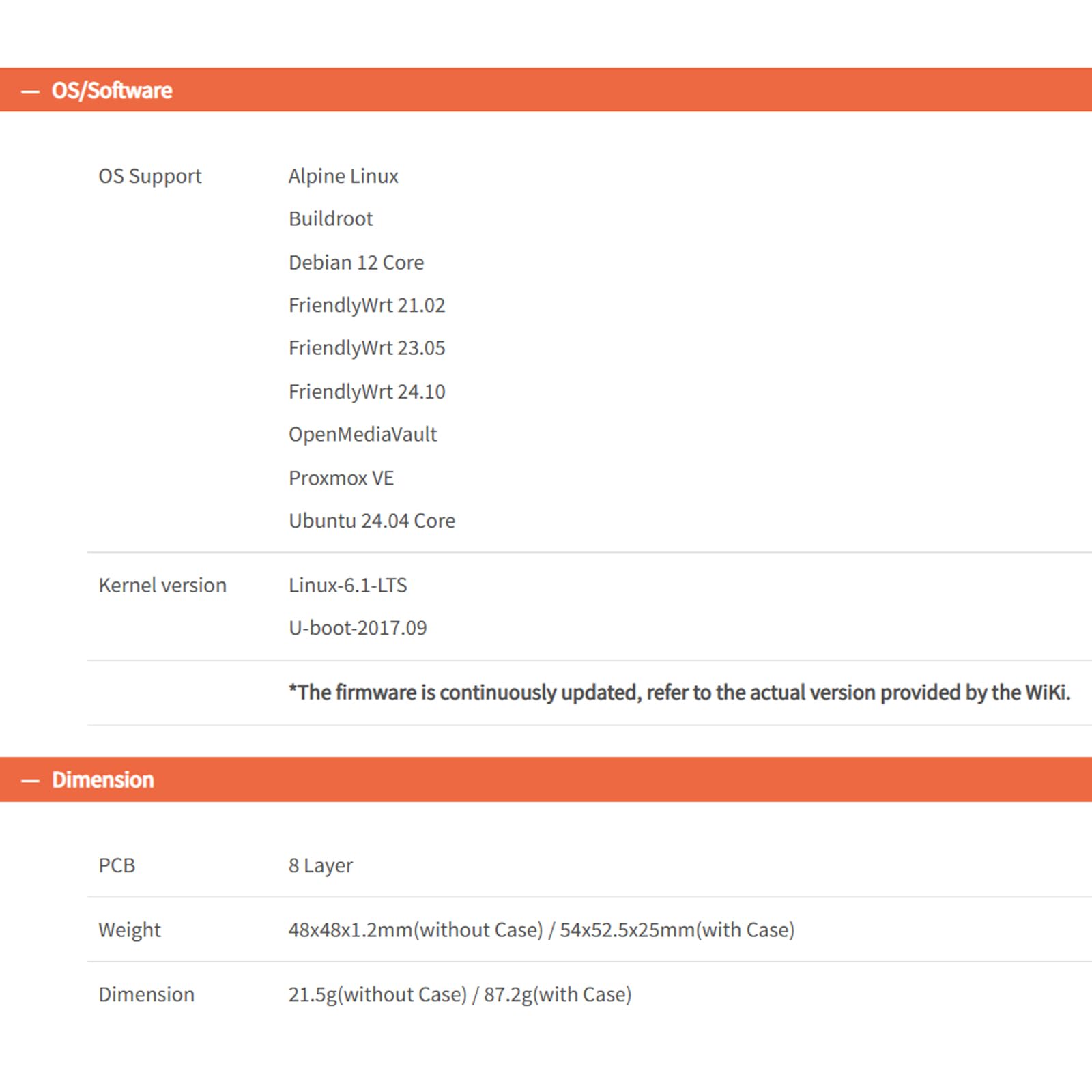1092x1092 pixels.
Task: Click the '8 Layer' value
Action: coord(321,865)
